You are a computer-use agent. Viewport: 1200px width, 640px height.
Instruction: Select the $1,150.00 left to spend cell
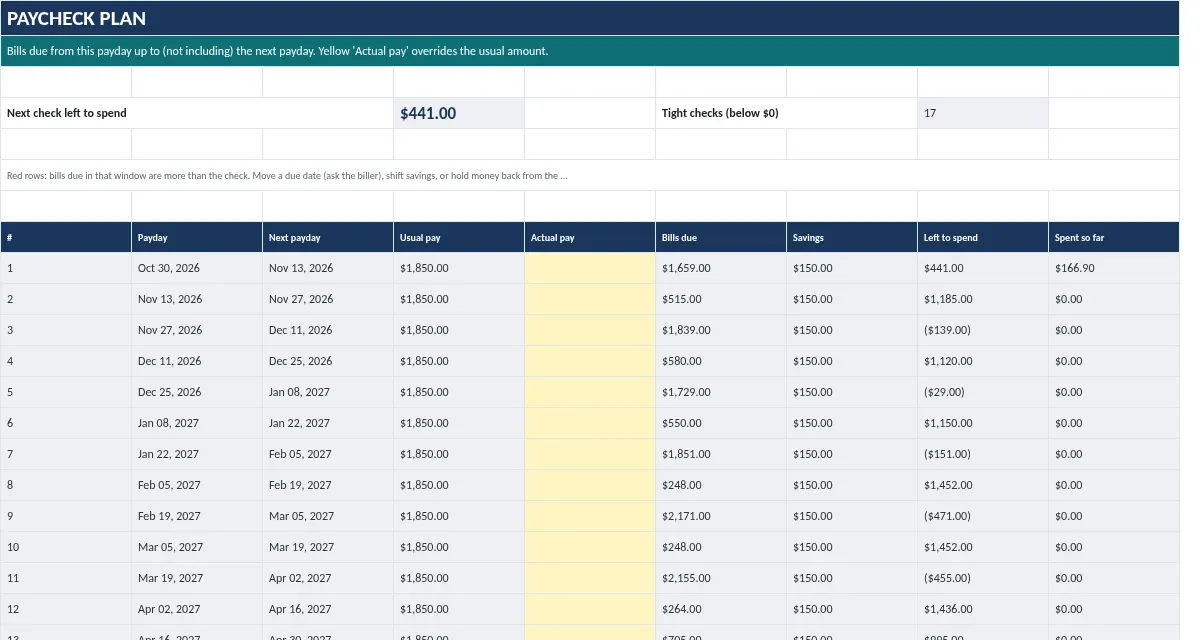click(x=983, y=423)
